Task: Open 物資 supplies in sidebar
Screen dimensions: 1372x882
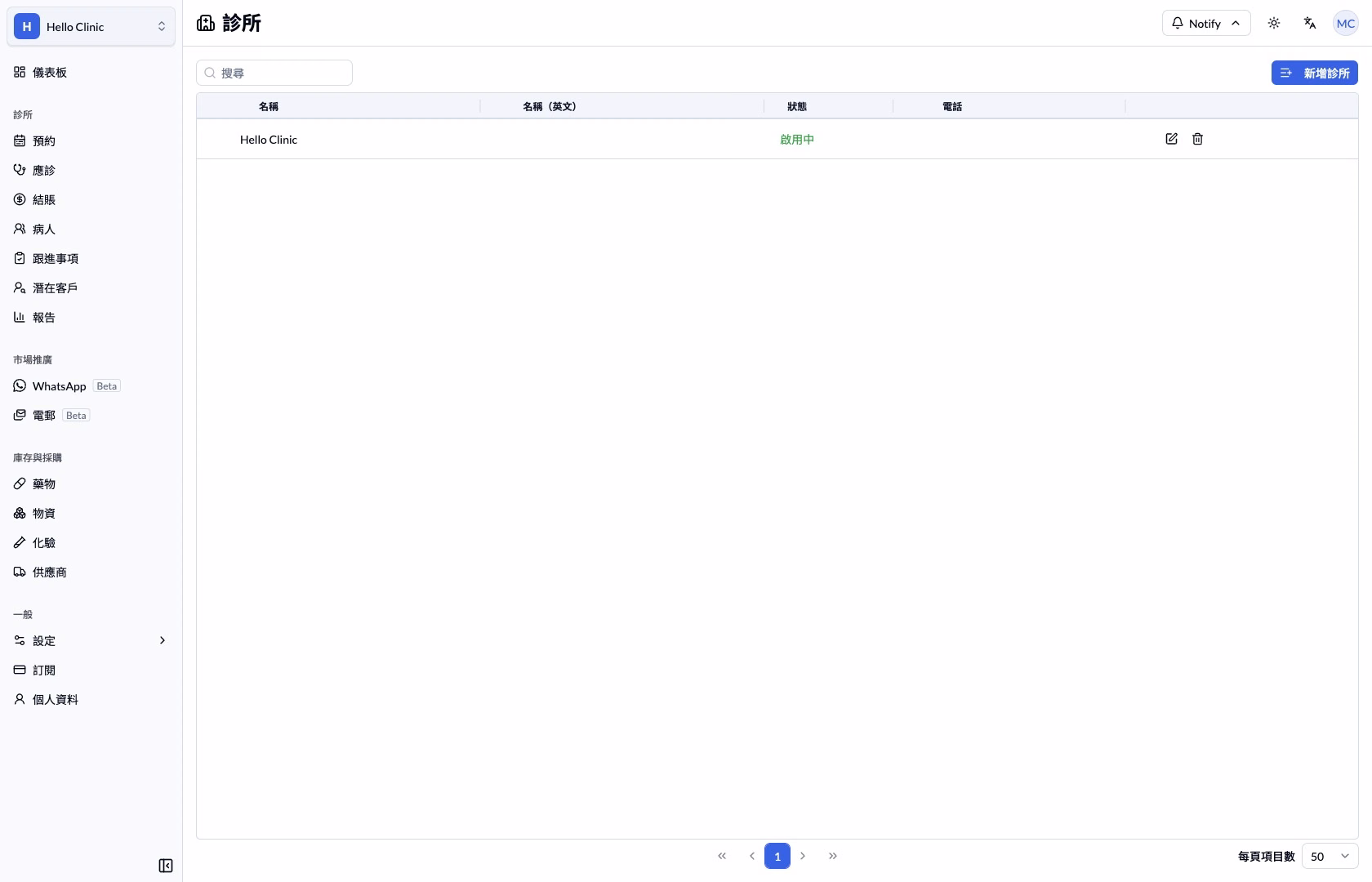Action: tap(91, 514)
